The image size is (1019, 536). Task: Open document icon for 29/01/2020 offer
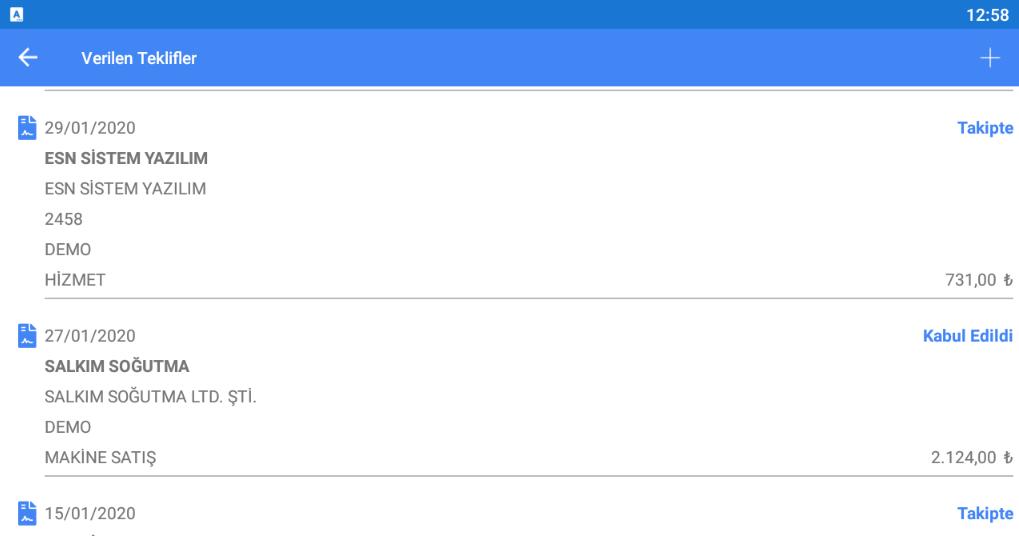point(27,128)
